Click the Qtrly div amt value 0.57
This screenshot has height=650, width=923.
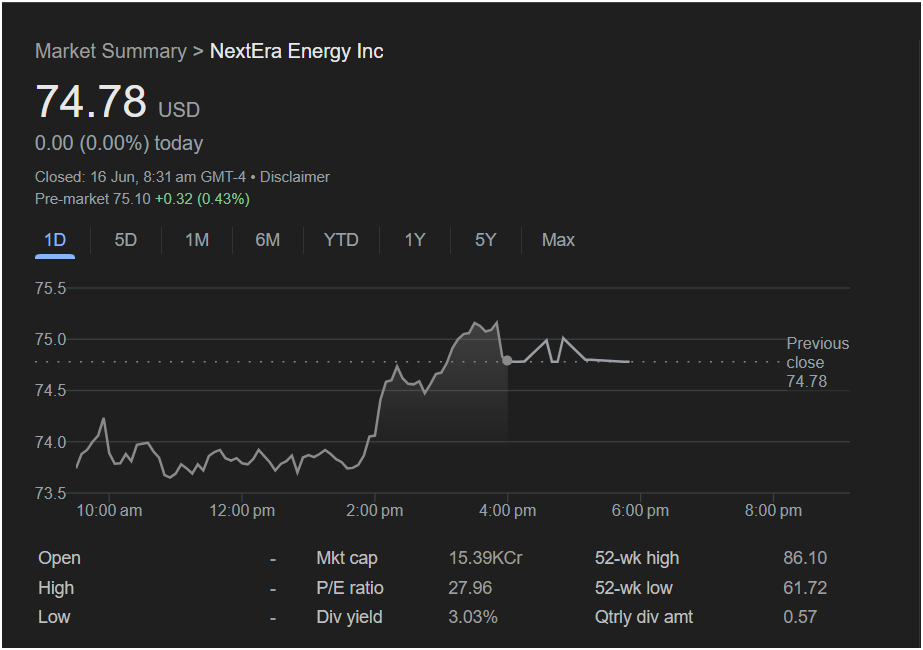click(x=800, y=617)
